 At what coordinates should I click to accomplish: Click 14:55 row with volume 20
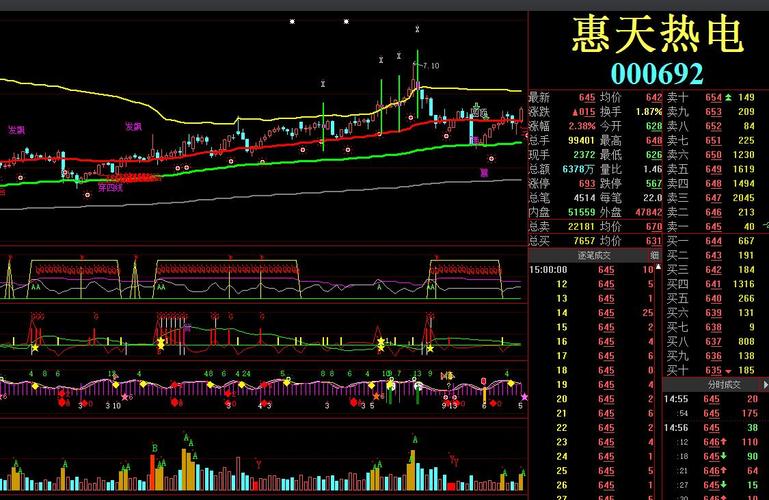pos(712,399)
